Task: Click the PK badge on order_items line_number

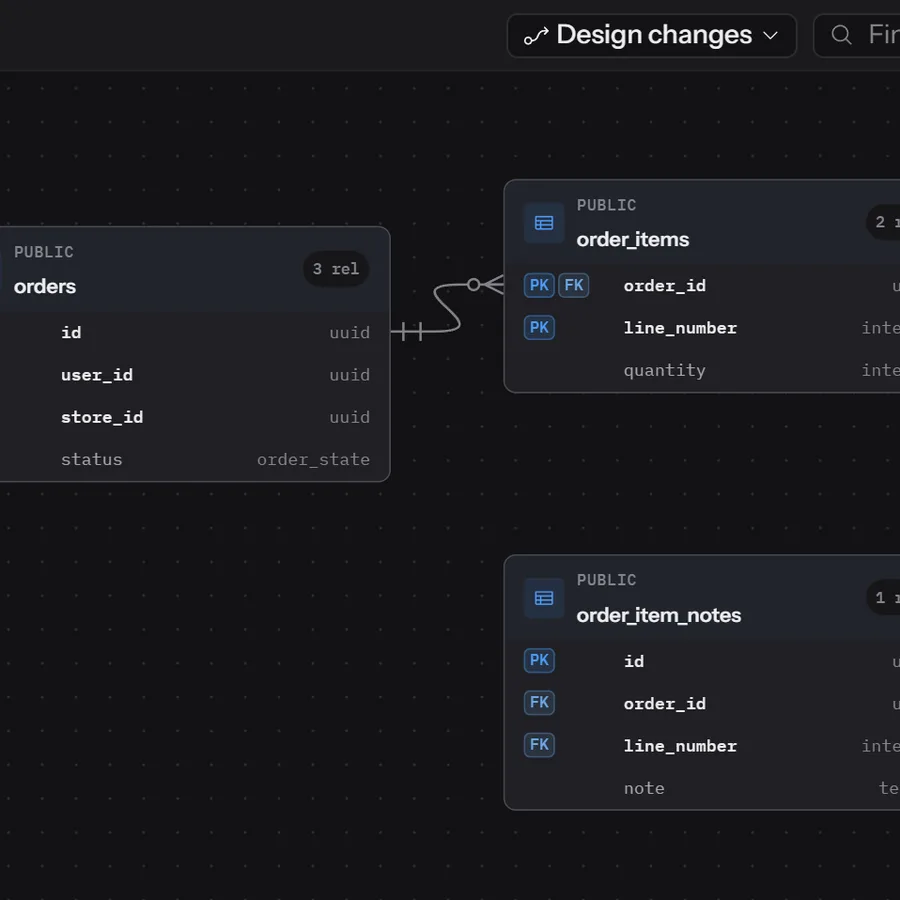Action: coord(539,328)
